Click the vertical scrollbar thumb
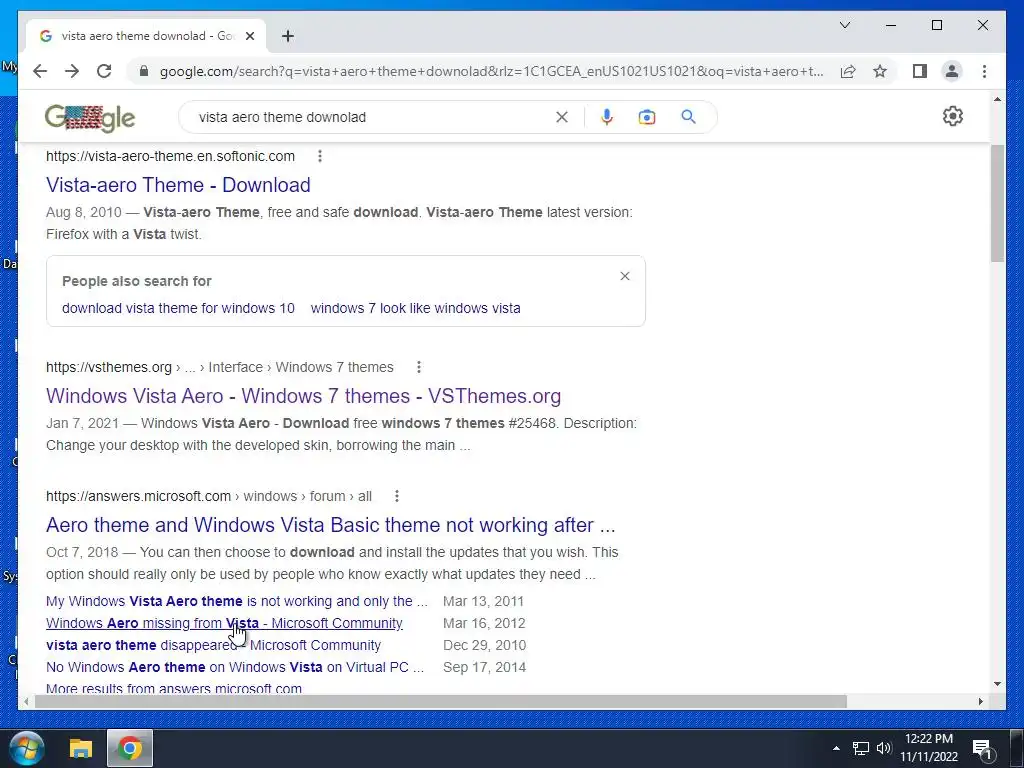Image resolution: width=1024 pixels, height=768 pixels. (x=997, y=203)
